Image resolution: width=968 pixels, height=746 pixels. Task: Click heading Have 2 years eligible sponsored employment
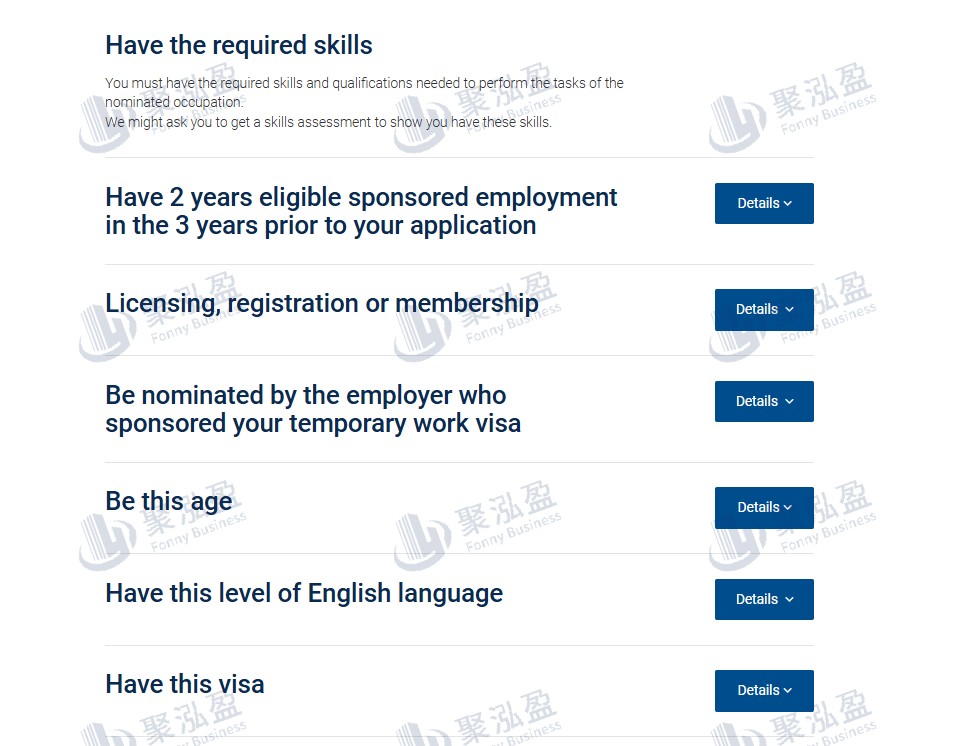pos(361,211)
